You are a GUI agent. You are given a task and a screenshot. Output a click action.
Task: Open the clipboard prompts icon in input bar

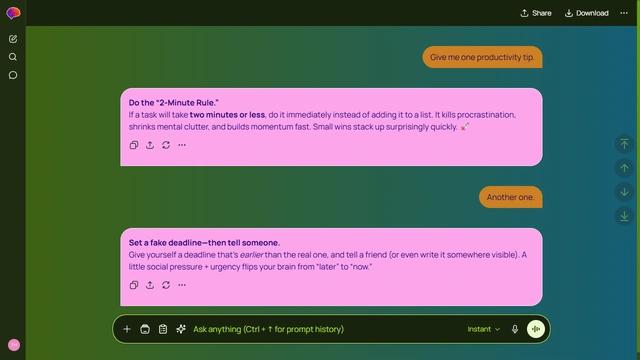coord(163,329)
